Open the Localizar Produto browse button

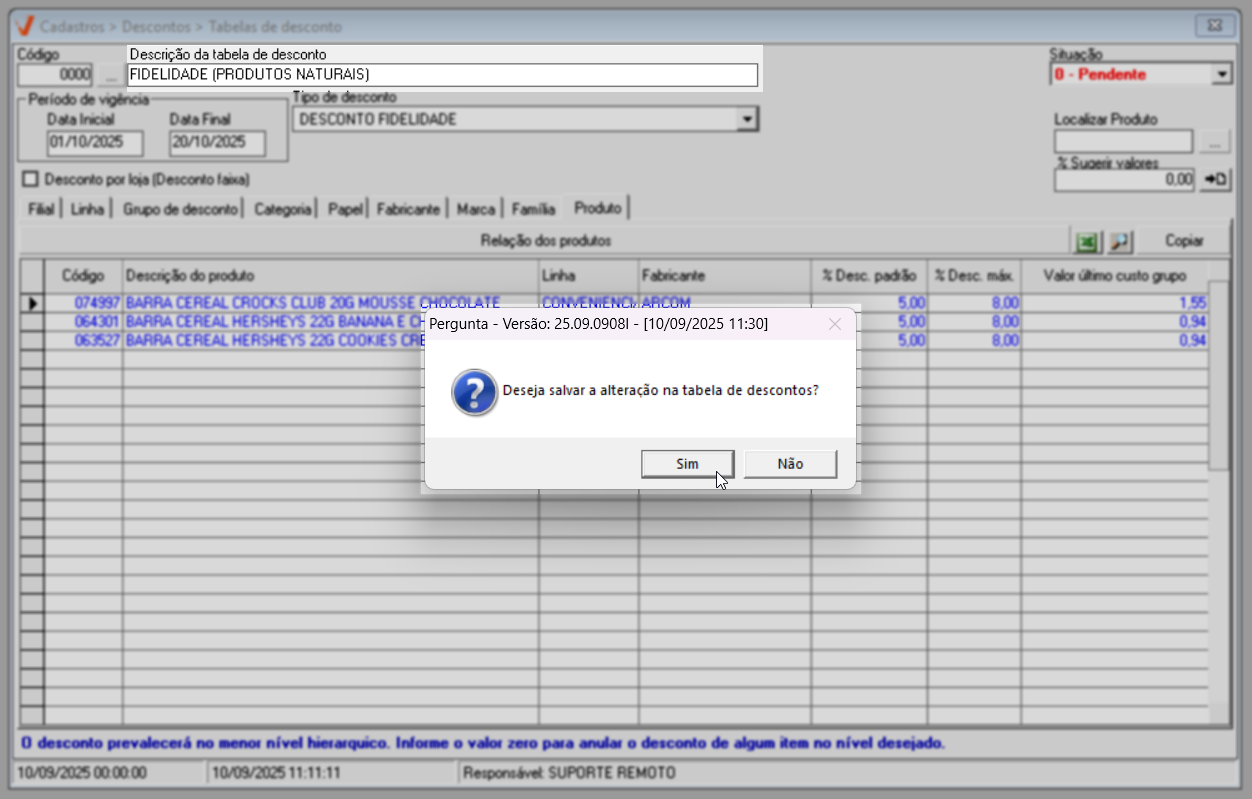pos(1214,141)
